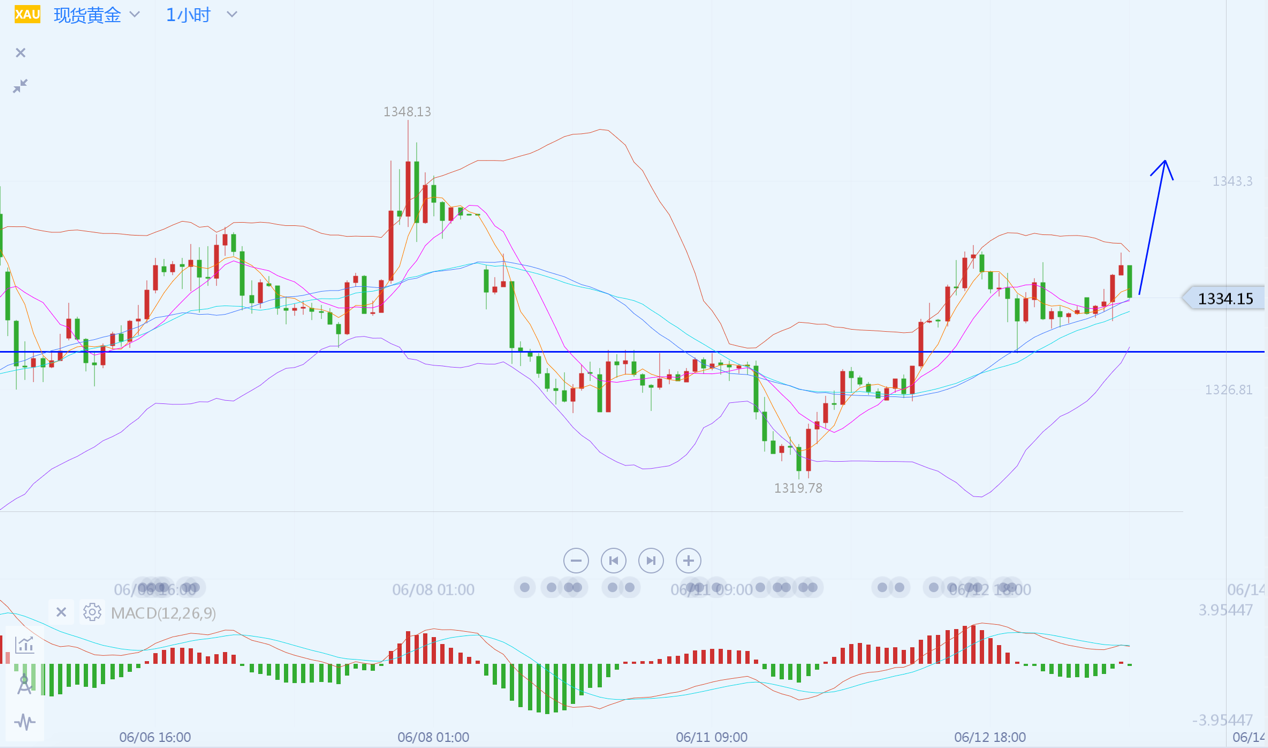
Task: Click the pulse waveform sidebar icon
Action: pos(25,721)
